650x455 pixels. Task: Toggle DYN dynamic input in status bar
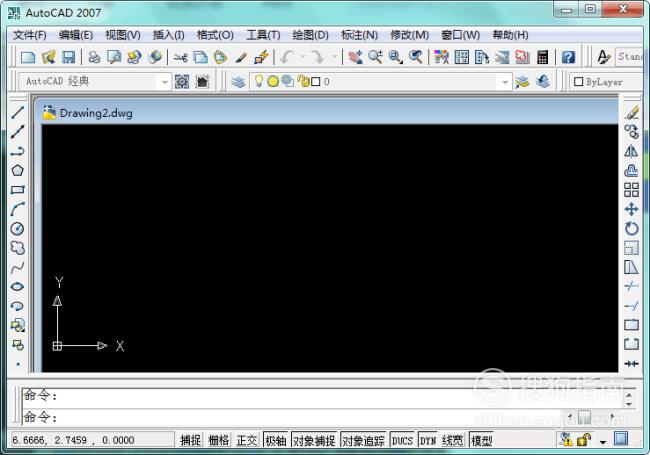(x=428, y=440)
